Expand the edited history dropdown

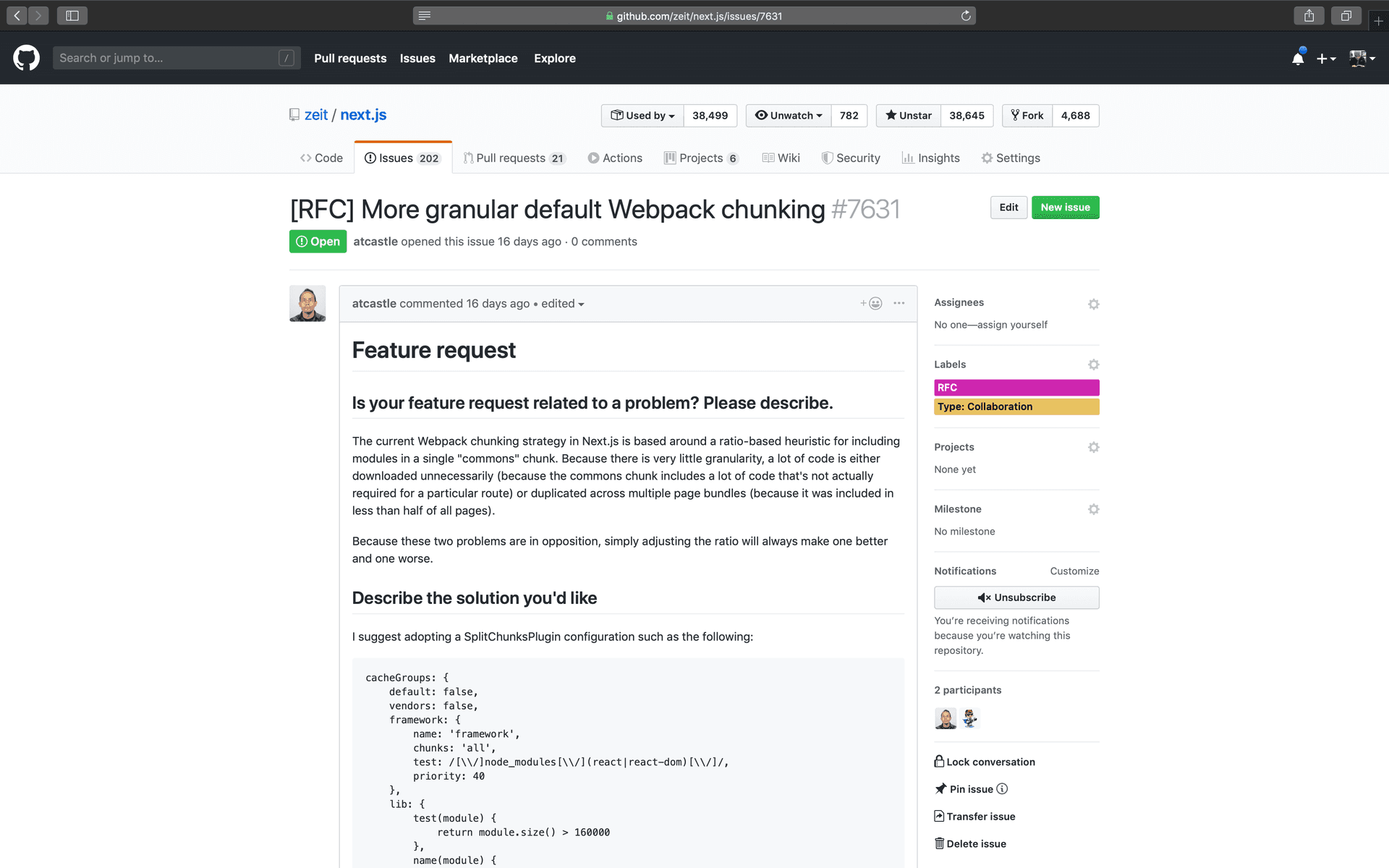click(x=563, y=304)
